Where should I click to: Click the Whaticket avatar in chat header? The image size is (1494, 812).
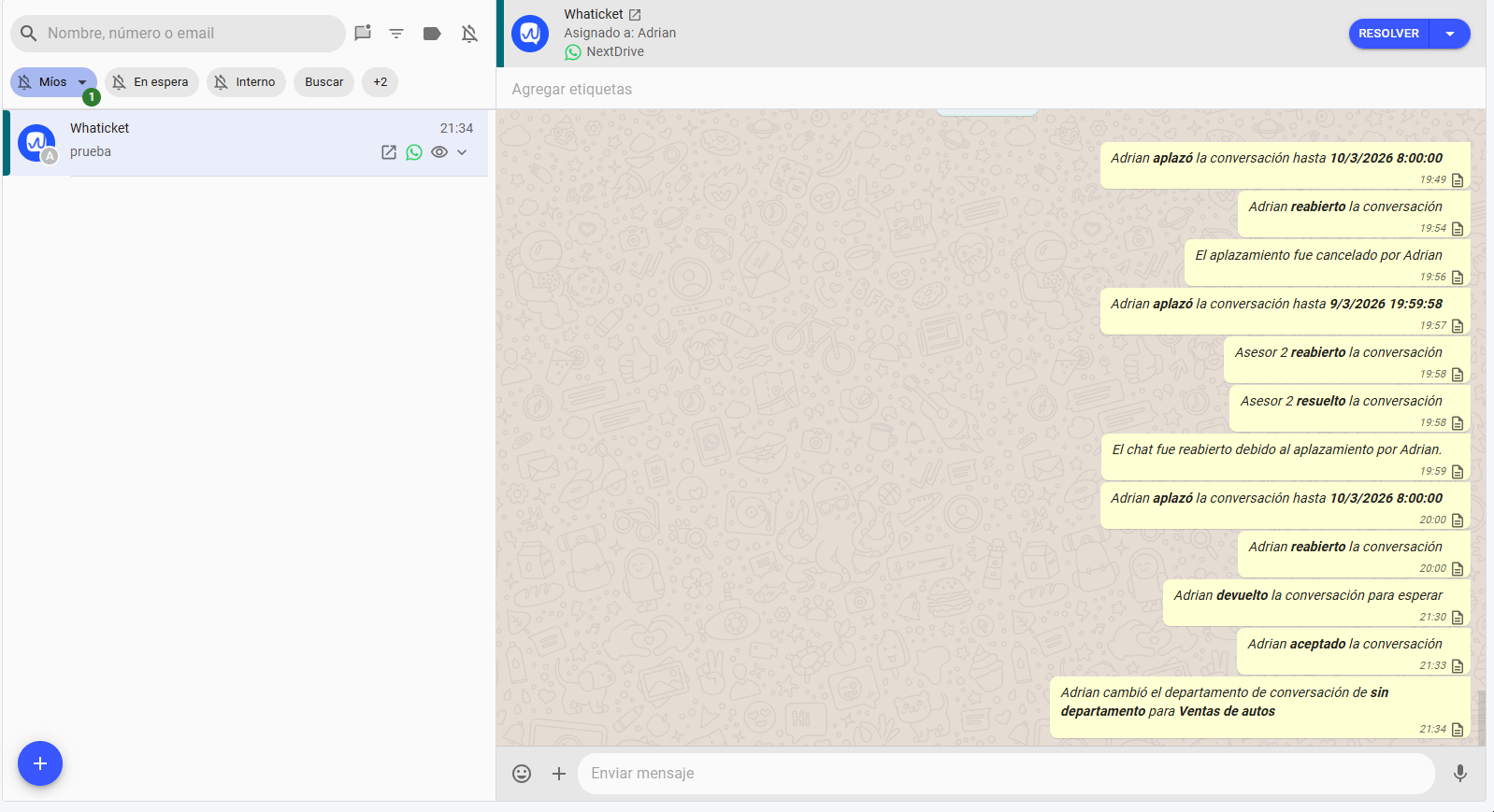click(530, 34)
